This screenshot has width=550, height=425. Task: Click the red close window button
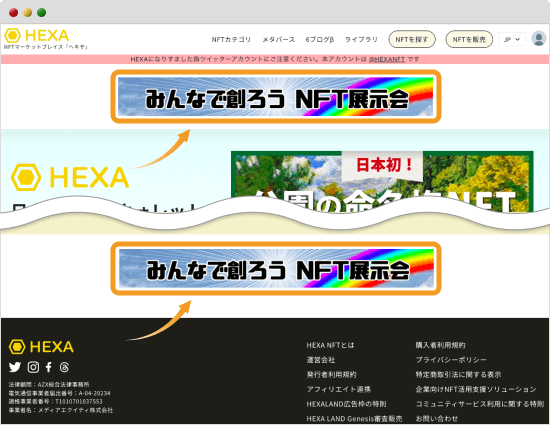[14, 13]
